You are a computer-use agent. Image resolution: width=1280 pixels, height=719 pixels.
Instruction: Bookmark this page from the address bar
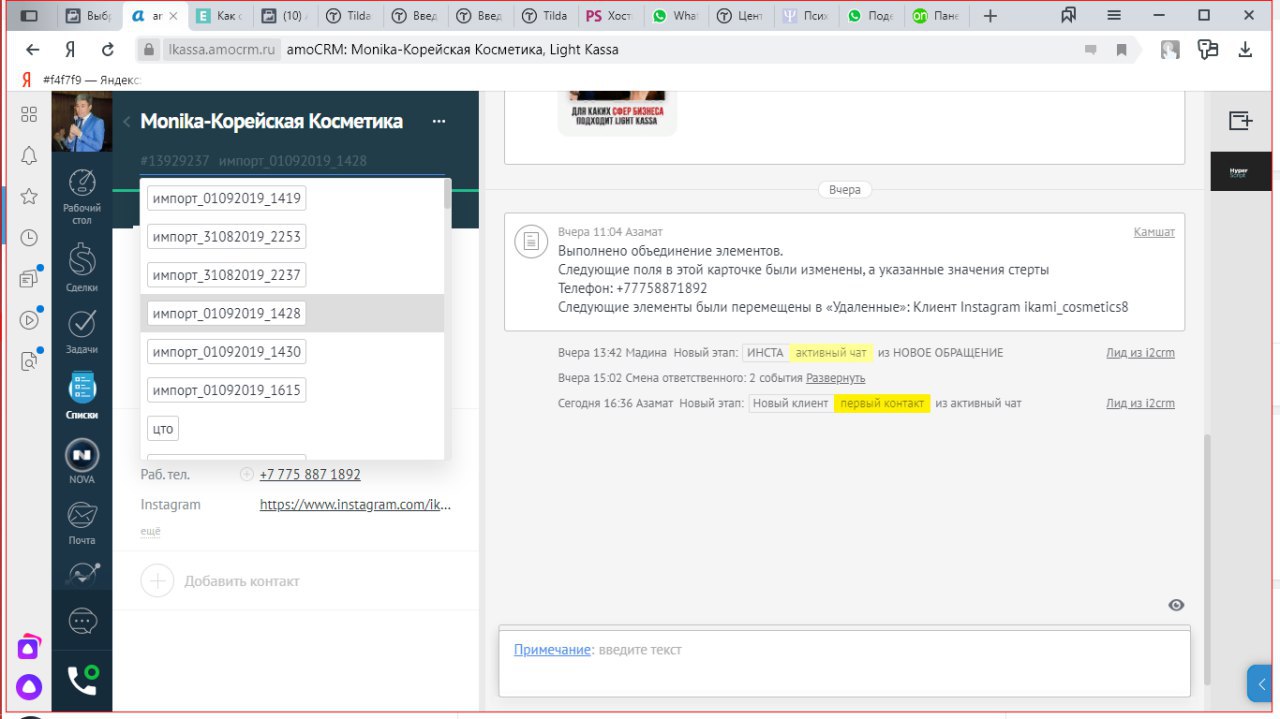(1122, 49)
